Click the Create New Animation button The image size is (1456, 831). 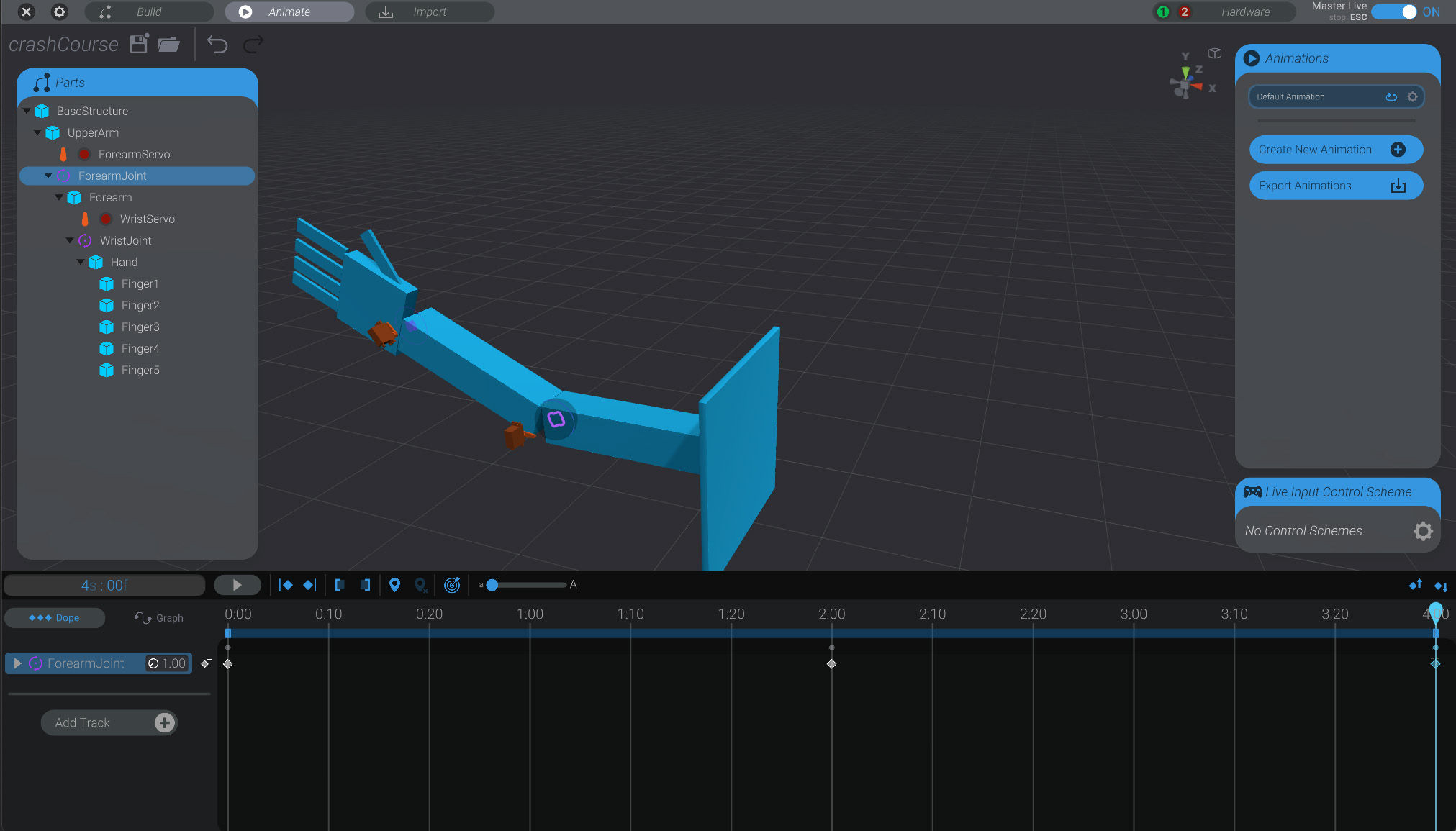pyautogui.click(x=1335, y=149)
